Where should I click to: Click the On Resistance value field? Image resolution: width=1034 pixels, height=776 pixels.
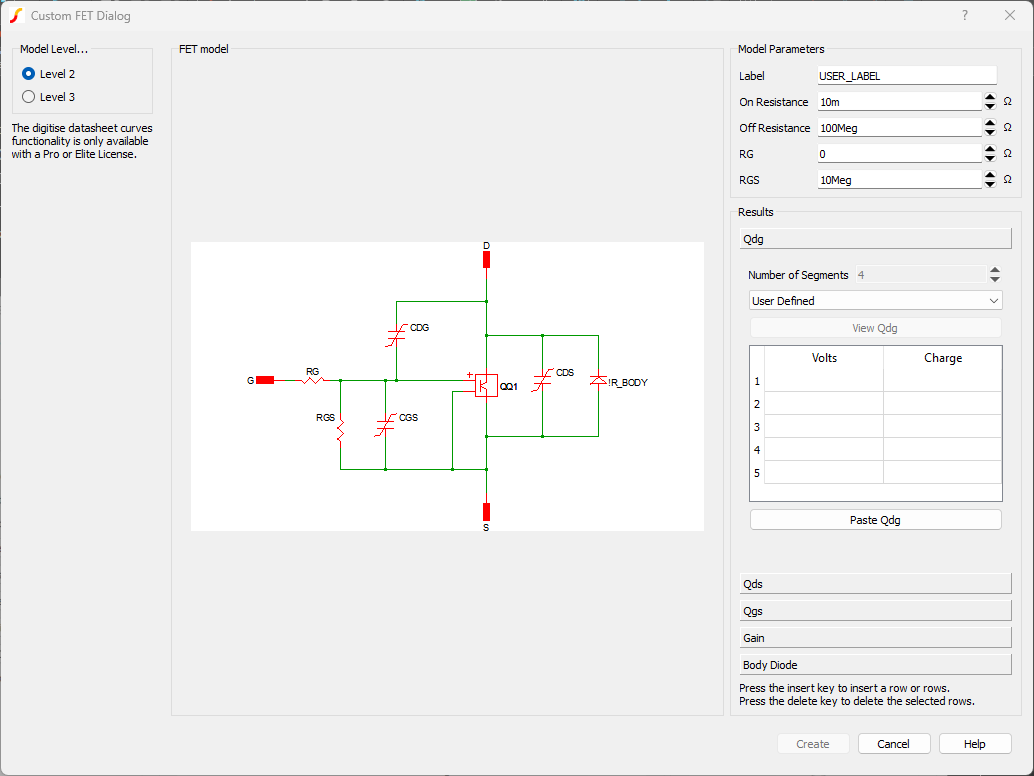click(x=899, y=102)
